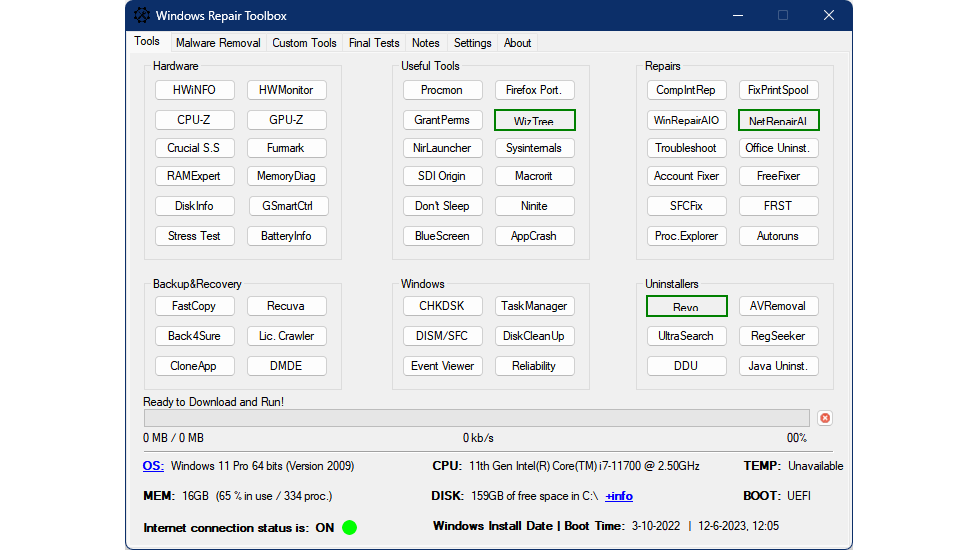The height and width of the screenshot is (550, 978).
Task: Launch Recuva
Action: click(x=286, y=306)
